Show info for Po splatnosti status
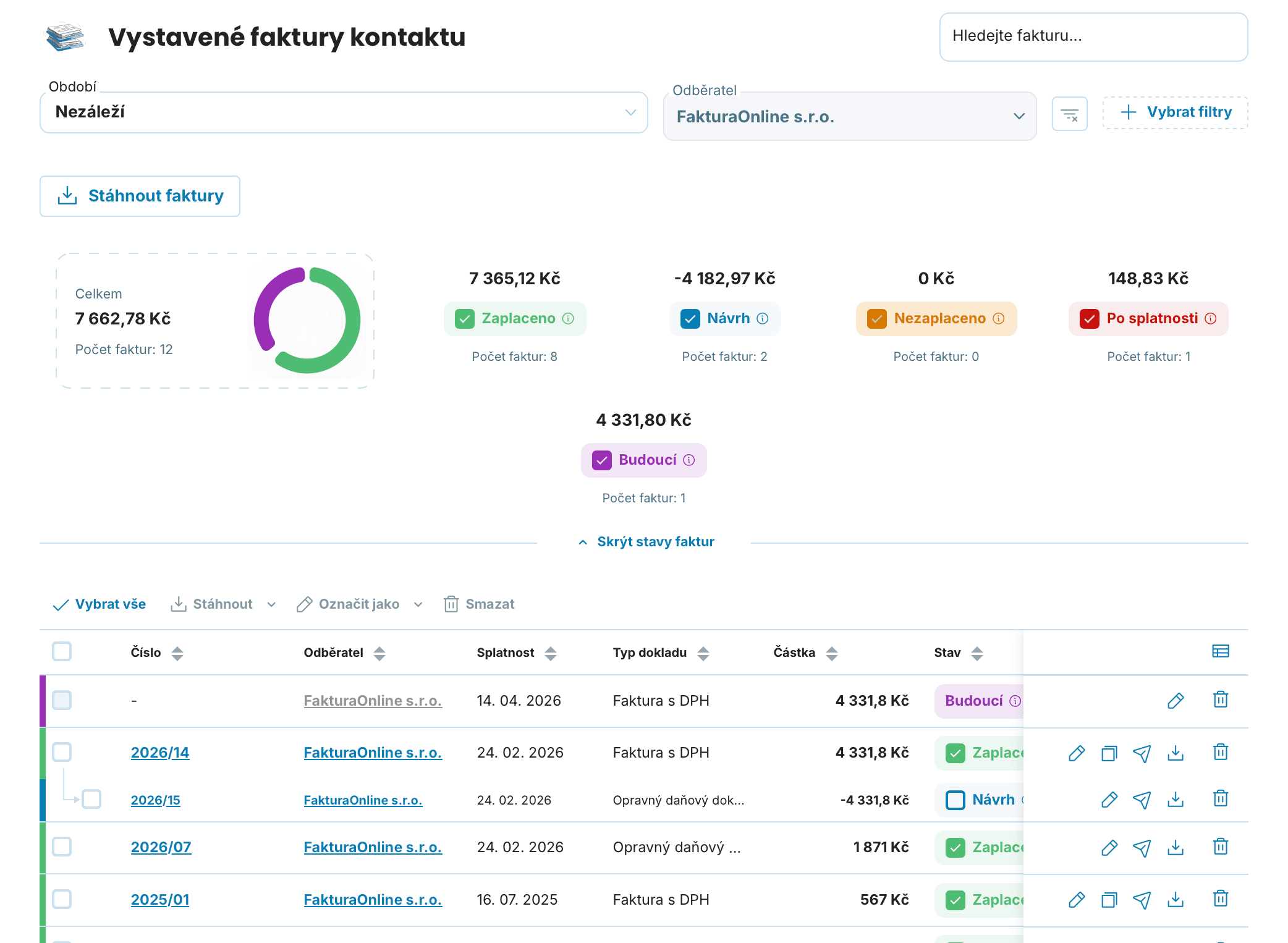 tap(1210, 318)
